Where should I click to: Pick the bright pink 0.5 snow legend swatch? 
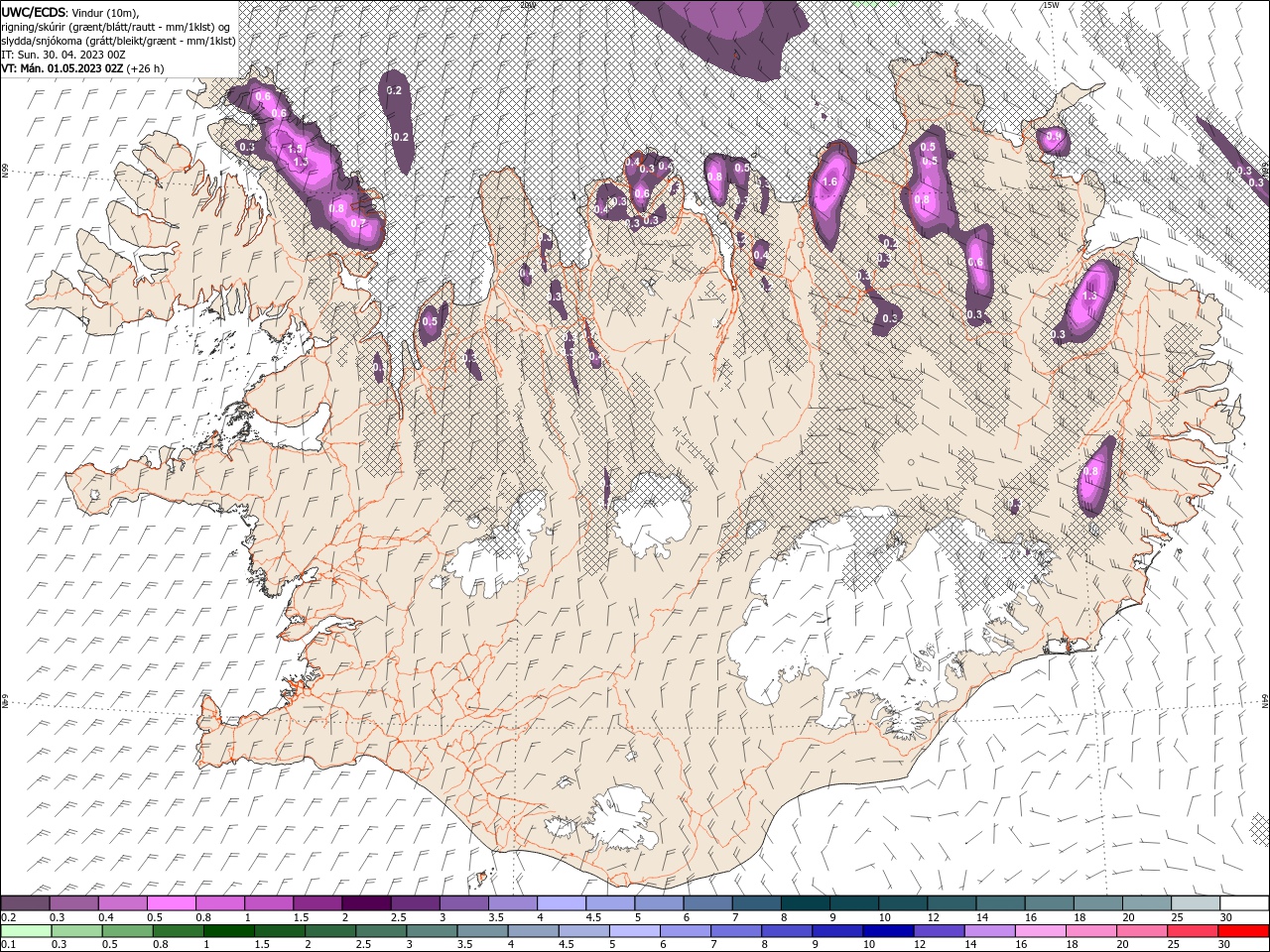[x=171, y=903]
